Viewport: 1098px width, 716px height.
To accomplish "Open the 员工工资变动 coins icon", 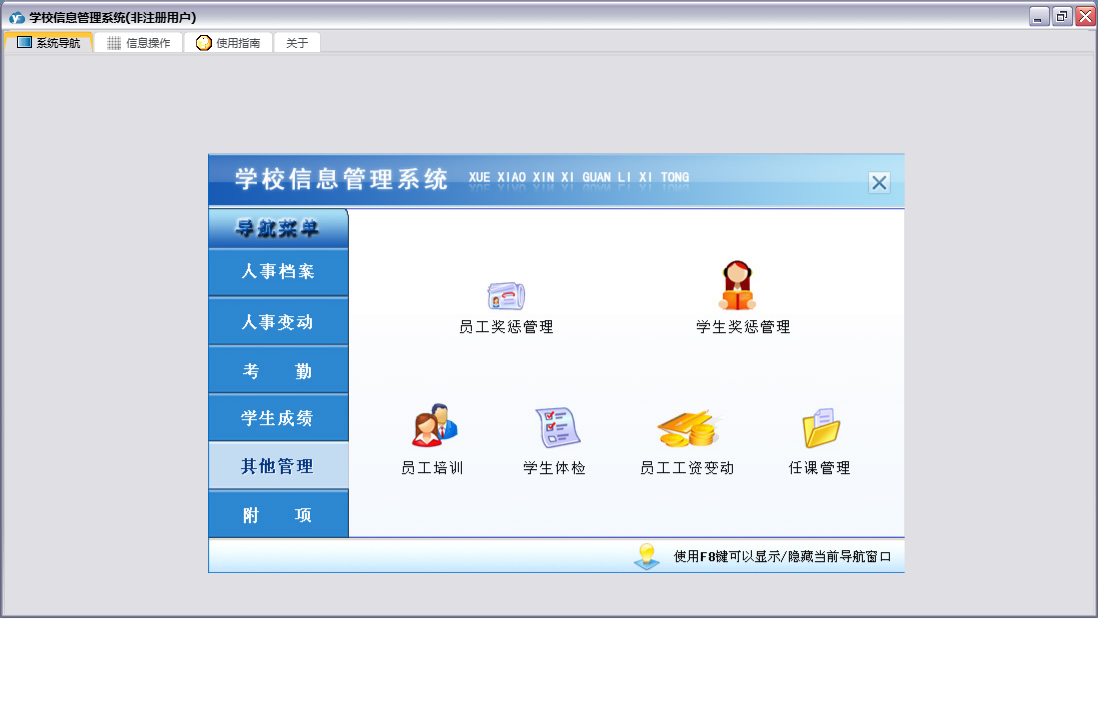I will pos(687,428).
